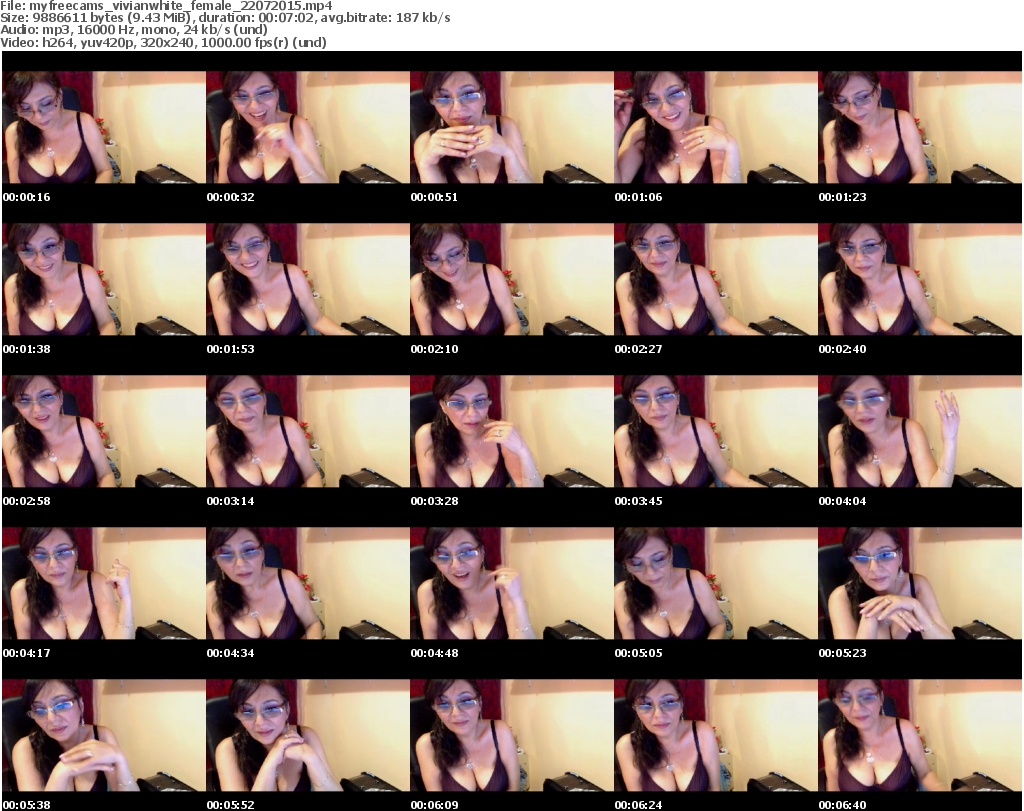Click the timestamp text '00:03:28'
Screen dimensions: 1024x811
tap(434, 501)
